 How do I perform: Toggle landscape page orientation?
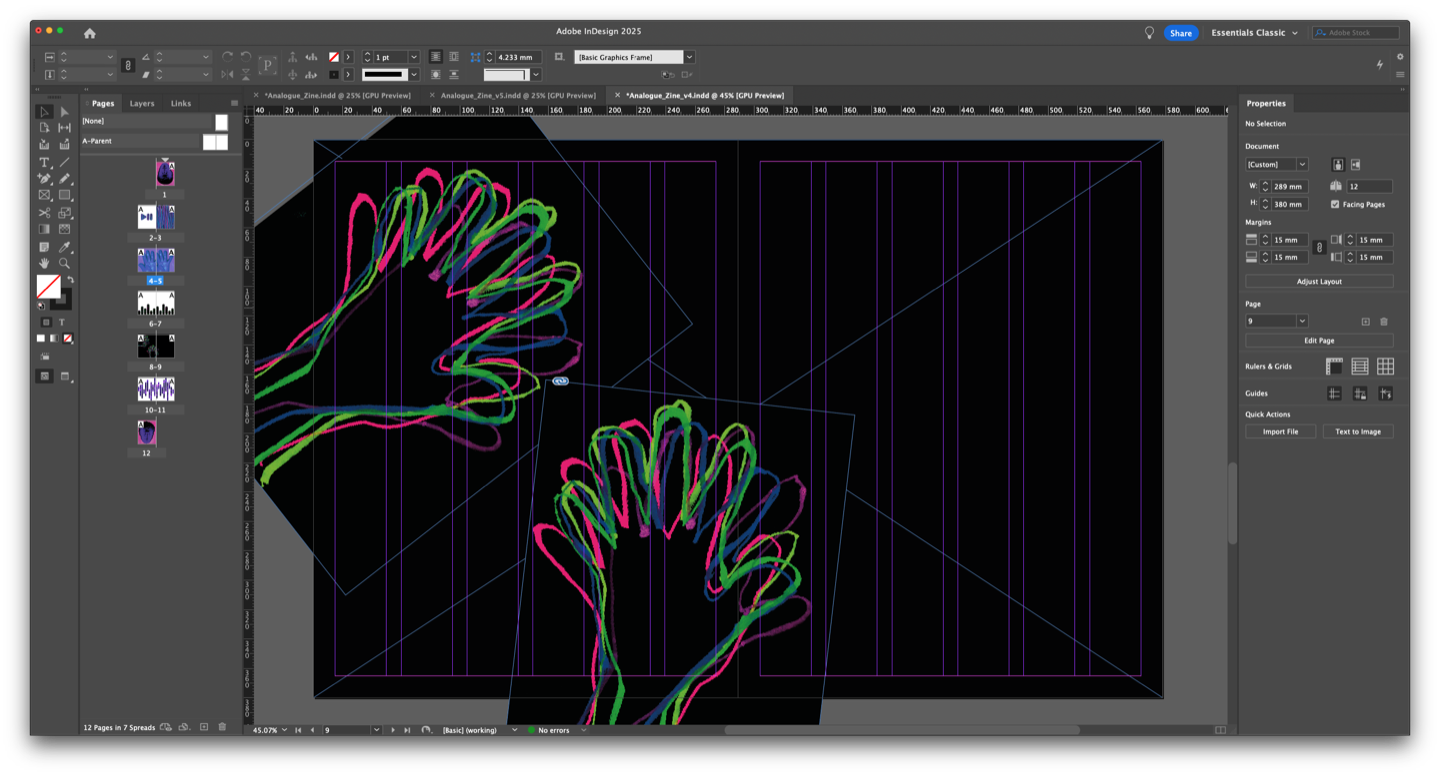pos(1357,164)
